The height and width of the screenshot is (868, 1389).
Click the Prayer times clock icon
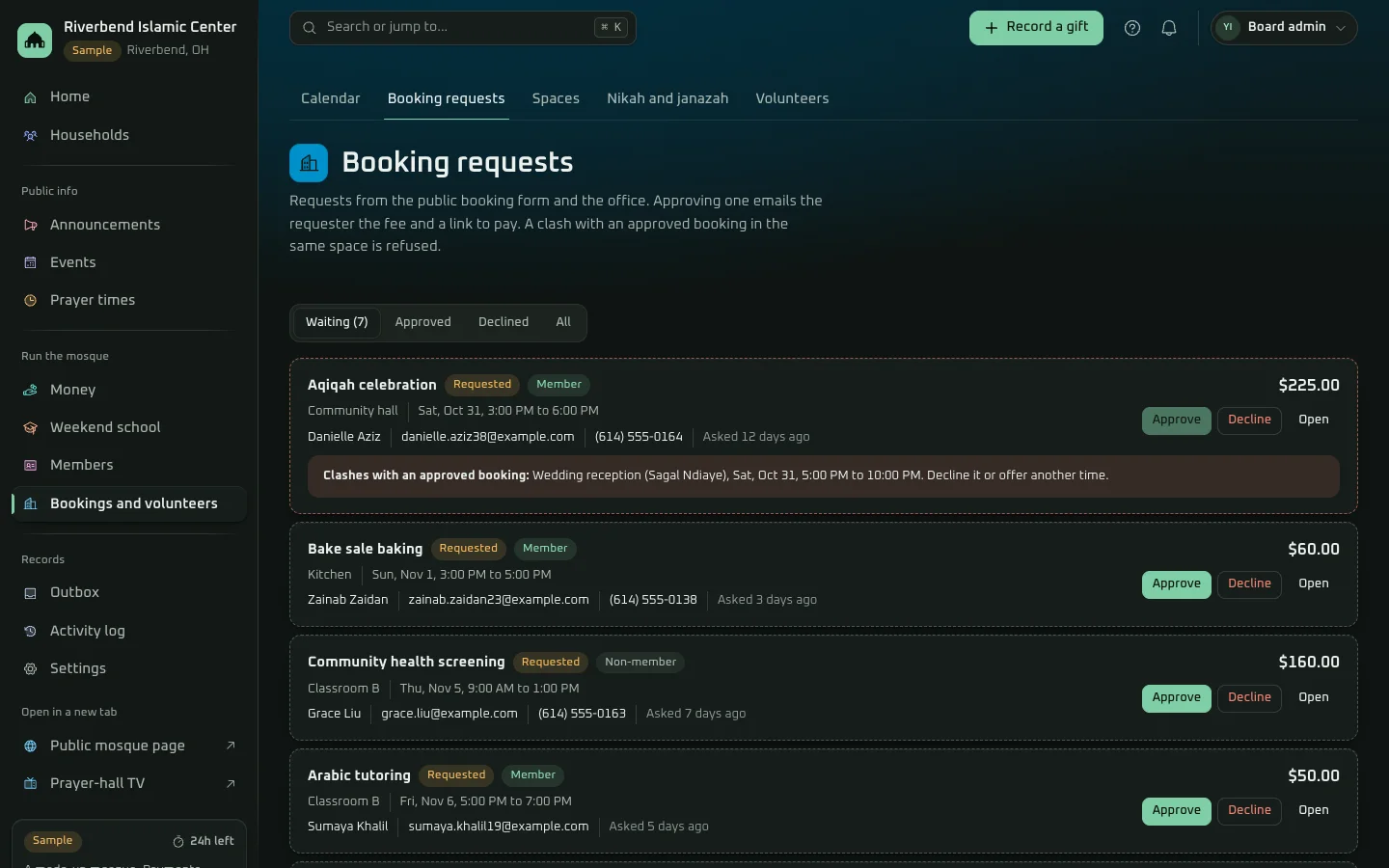(30, 301)
